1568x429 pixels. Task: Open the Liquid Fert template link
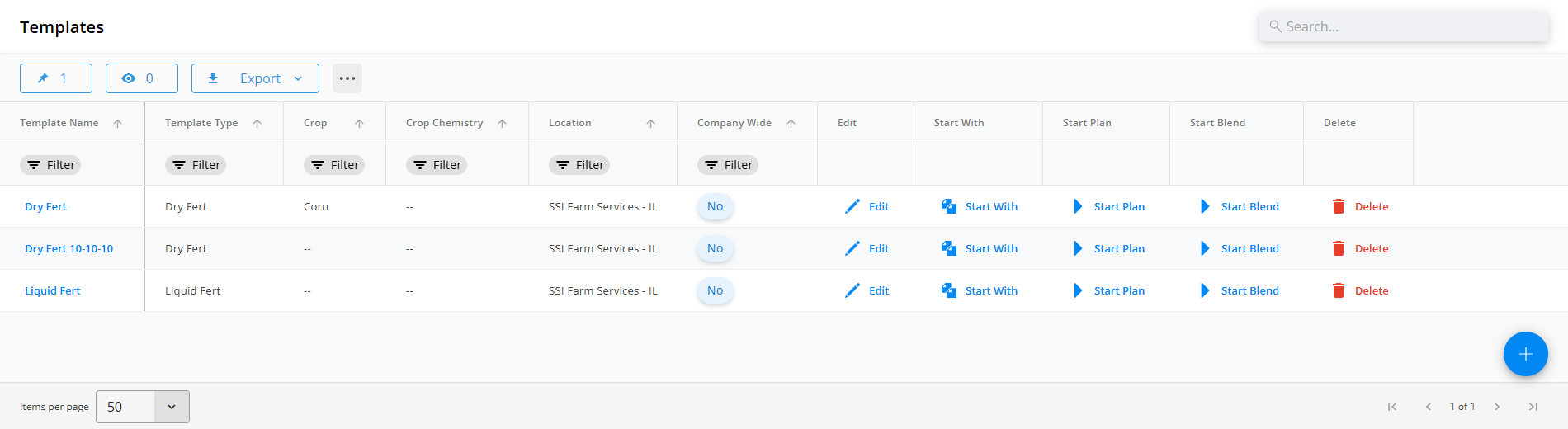click(x=53, y=290)
